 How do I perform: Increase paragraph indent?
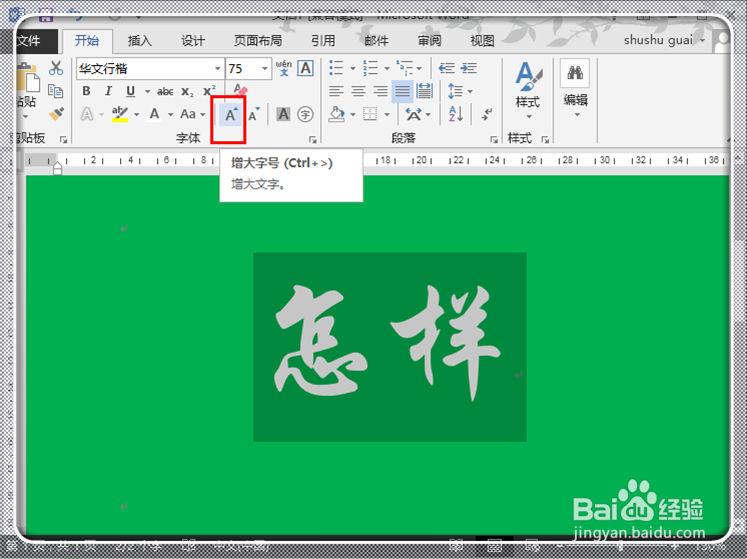pos(469,68)
